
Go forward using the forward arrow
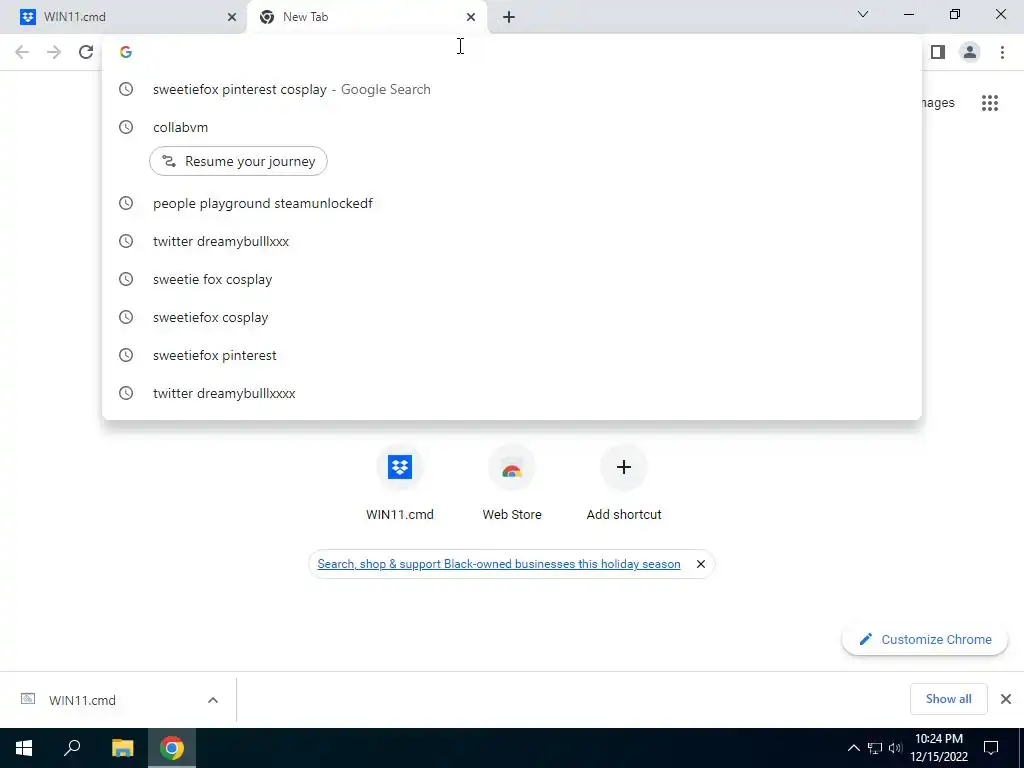(x=54, y=52)
